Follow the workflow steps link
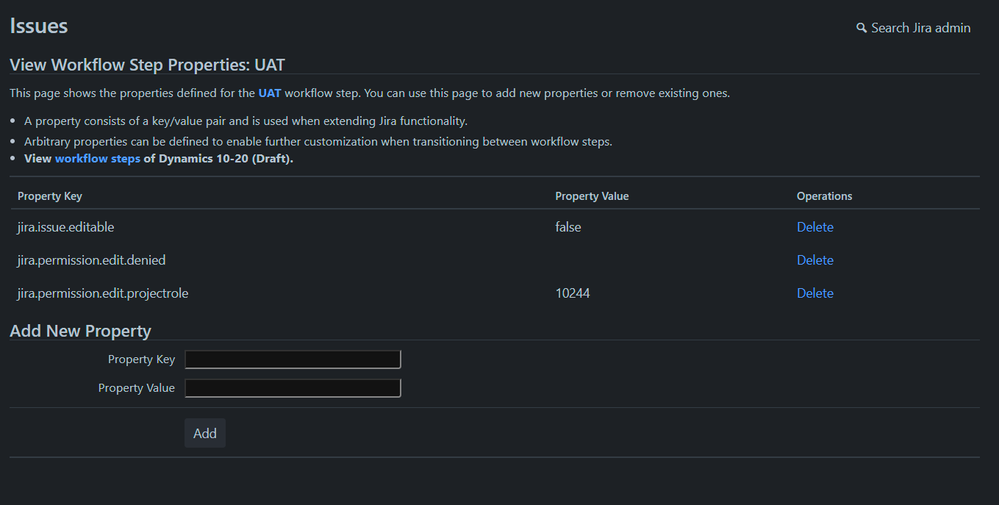This screenshot has width=999, height=505. point(97,159)
